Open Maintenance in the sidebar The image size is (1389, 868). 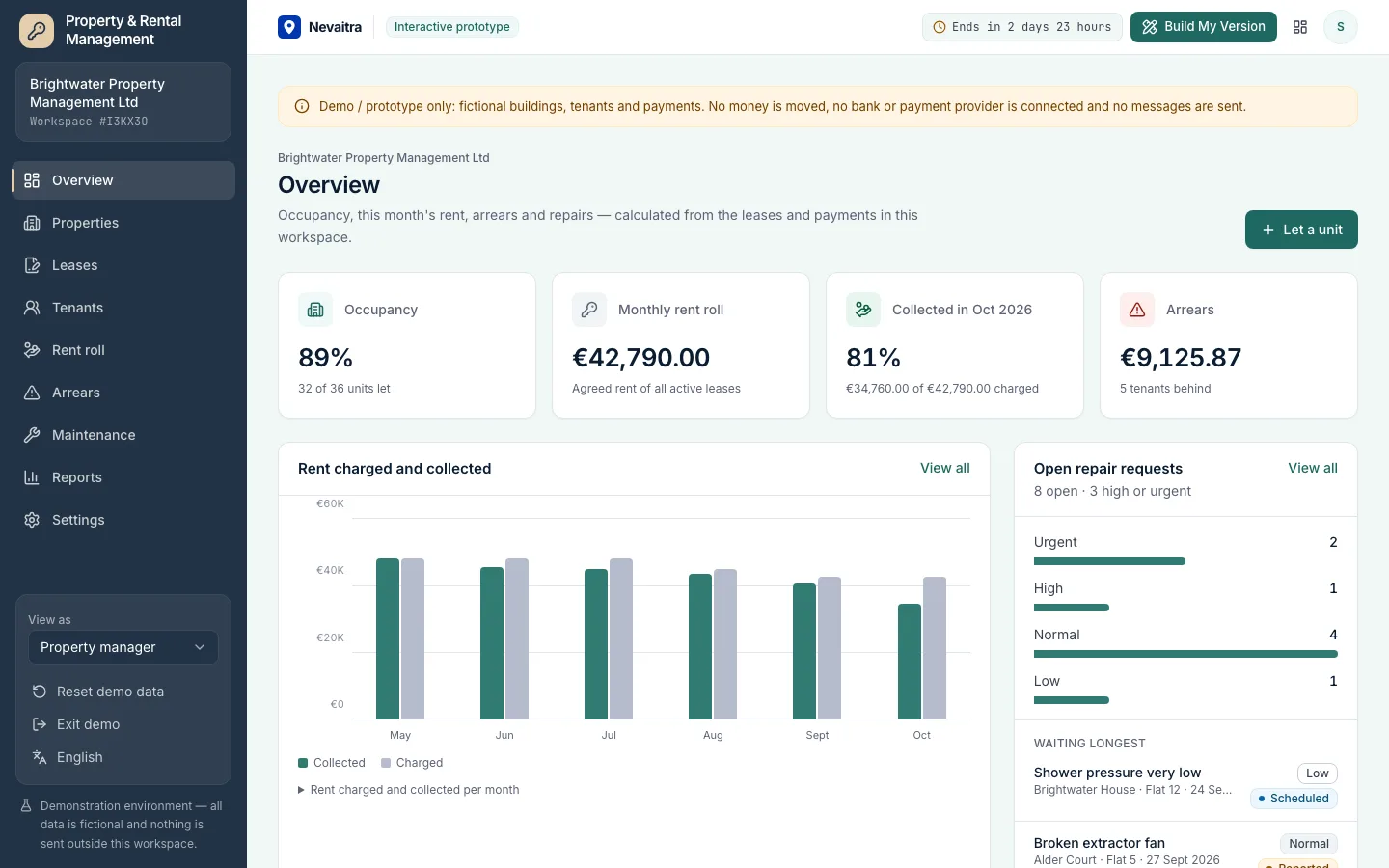click(x=123, y=435)
